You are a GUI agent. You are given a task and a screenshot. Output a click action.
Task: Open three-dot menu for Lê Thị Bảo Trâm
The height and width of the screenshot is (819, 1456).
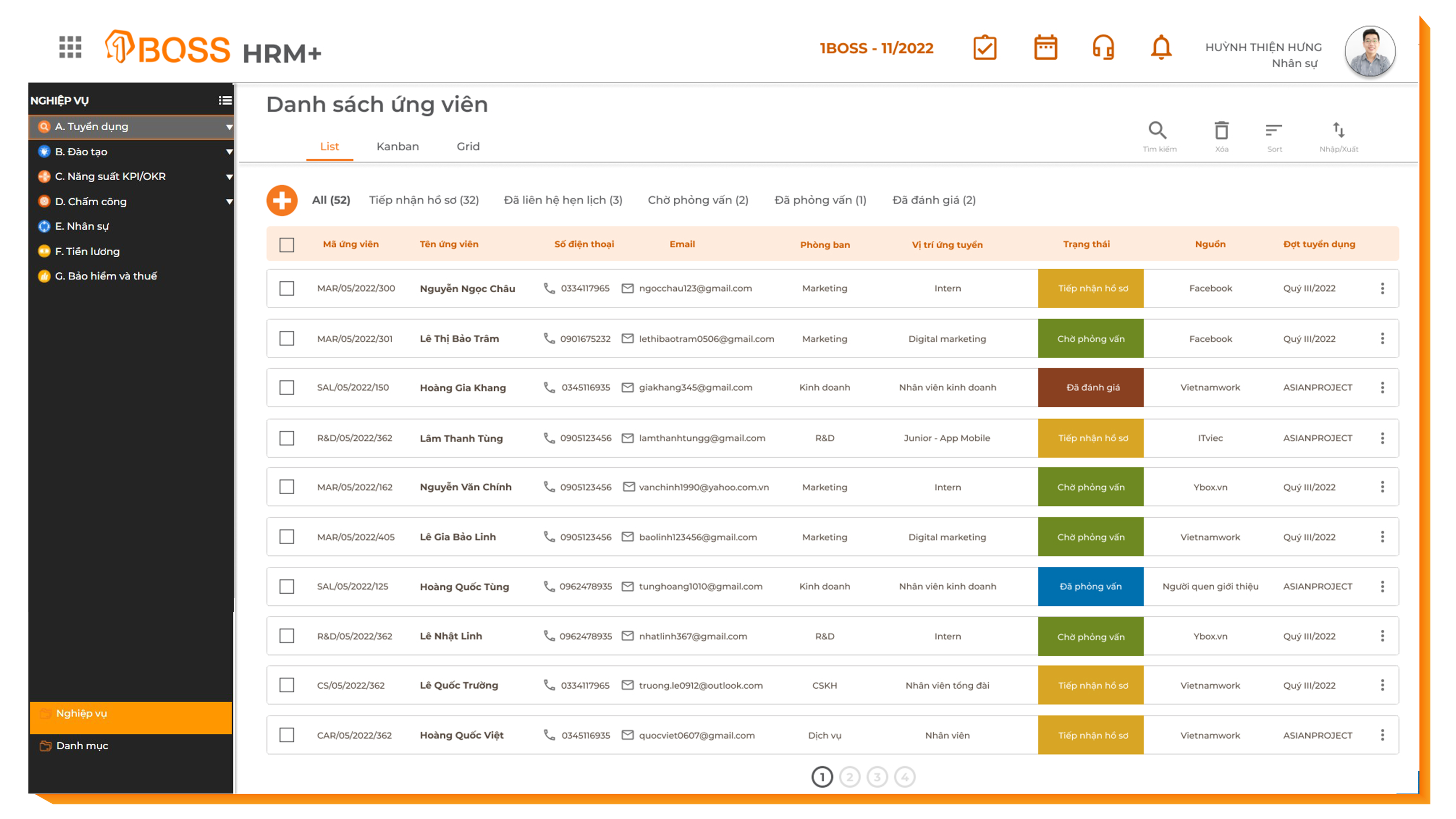(x=1382, y=339)
